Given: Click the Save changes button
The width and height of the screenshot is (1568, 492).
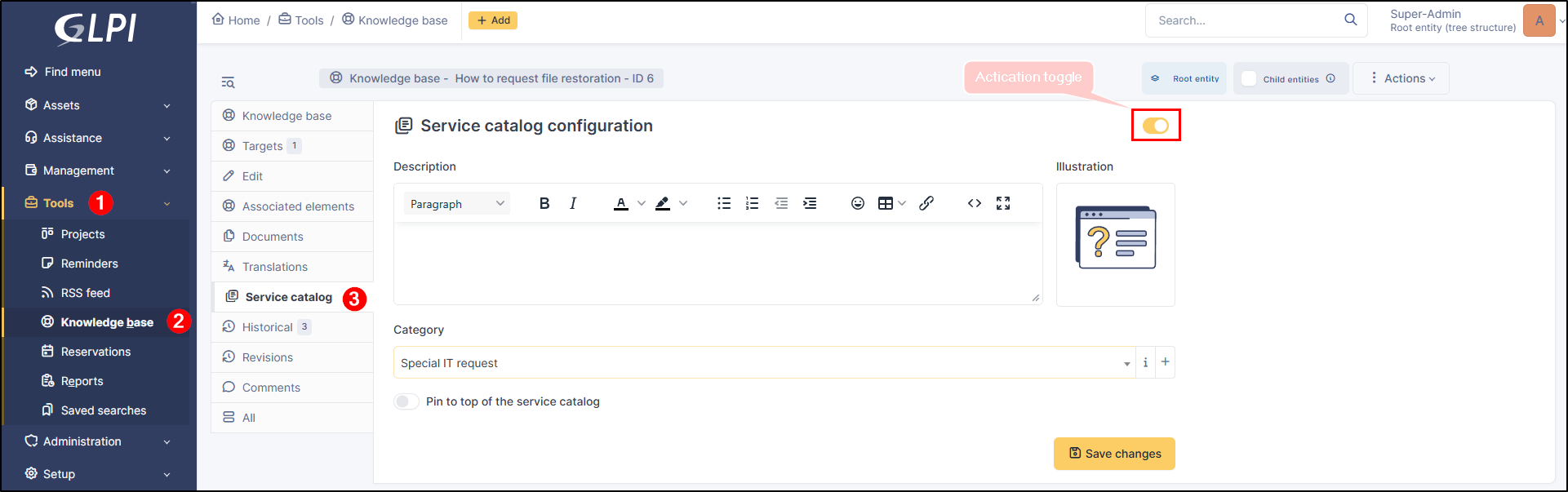Looking at the screenshot, I should (1114, 454).
